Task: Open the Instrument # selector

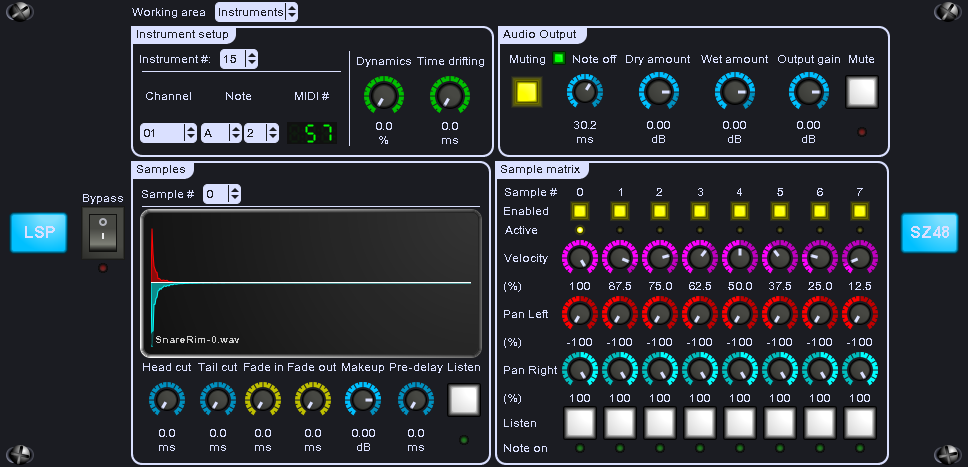Action: (x=239, y=59)
